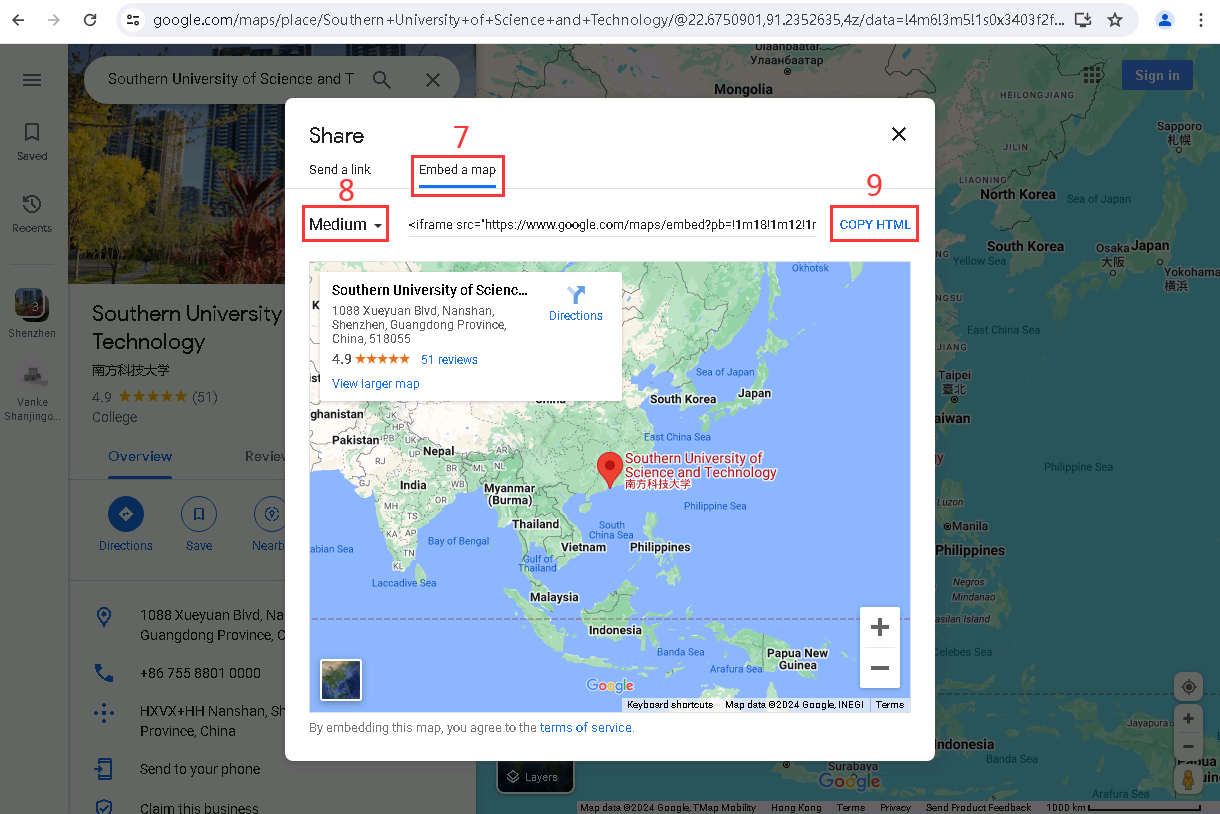
Task: Click the red Southern University map pin
Action: 609,469
